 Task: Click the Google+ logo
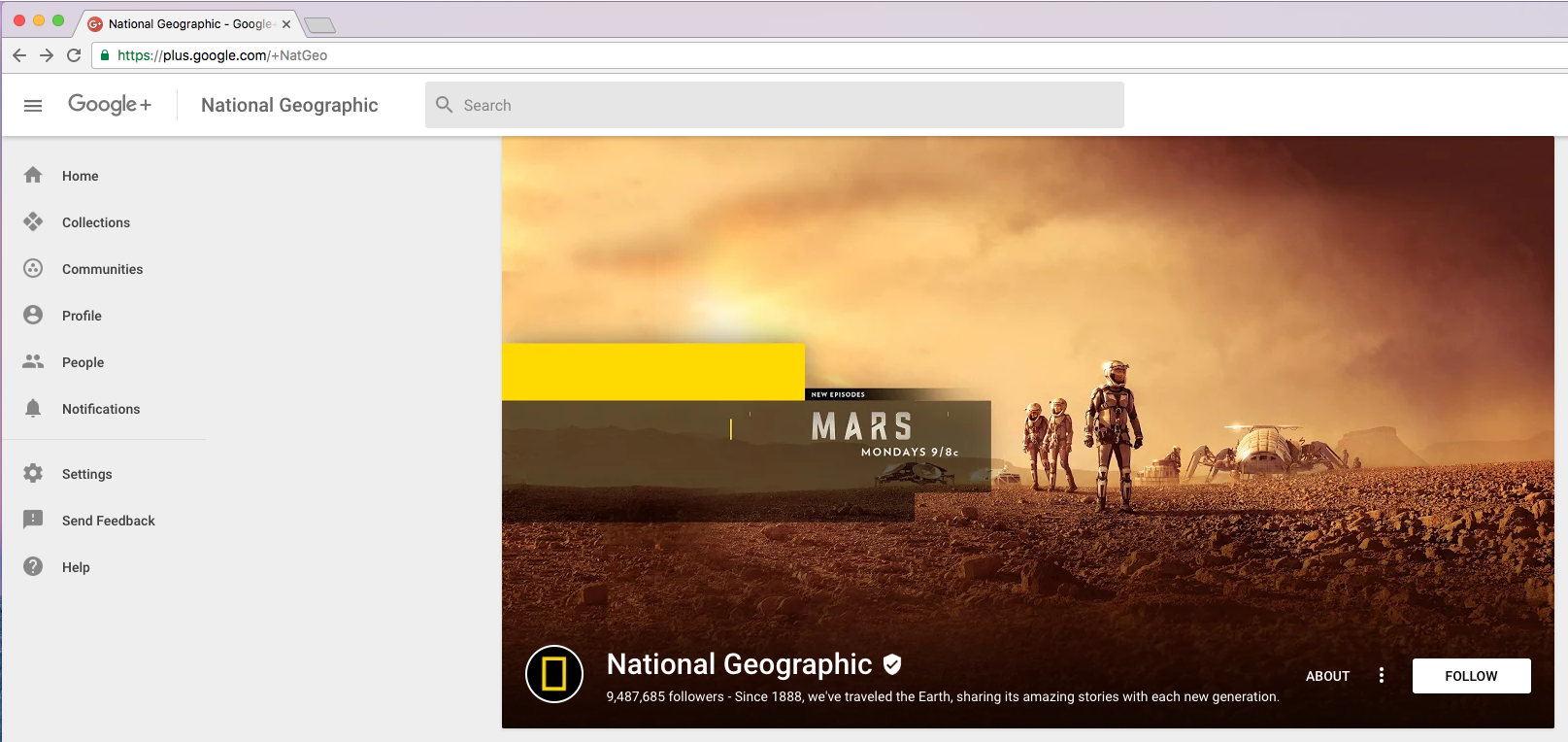click(110, 105)
